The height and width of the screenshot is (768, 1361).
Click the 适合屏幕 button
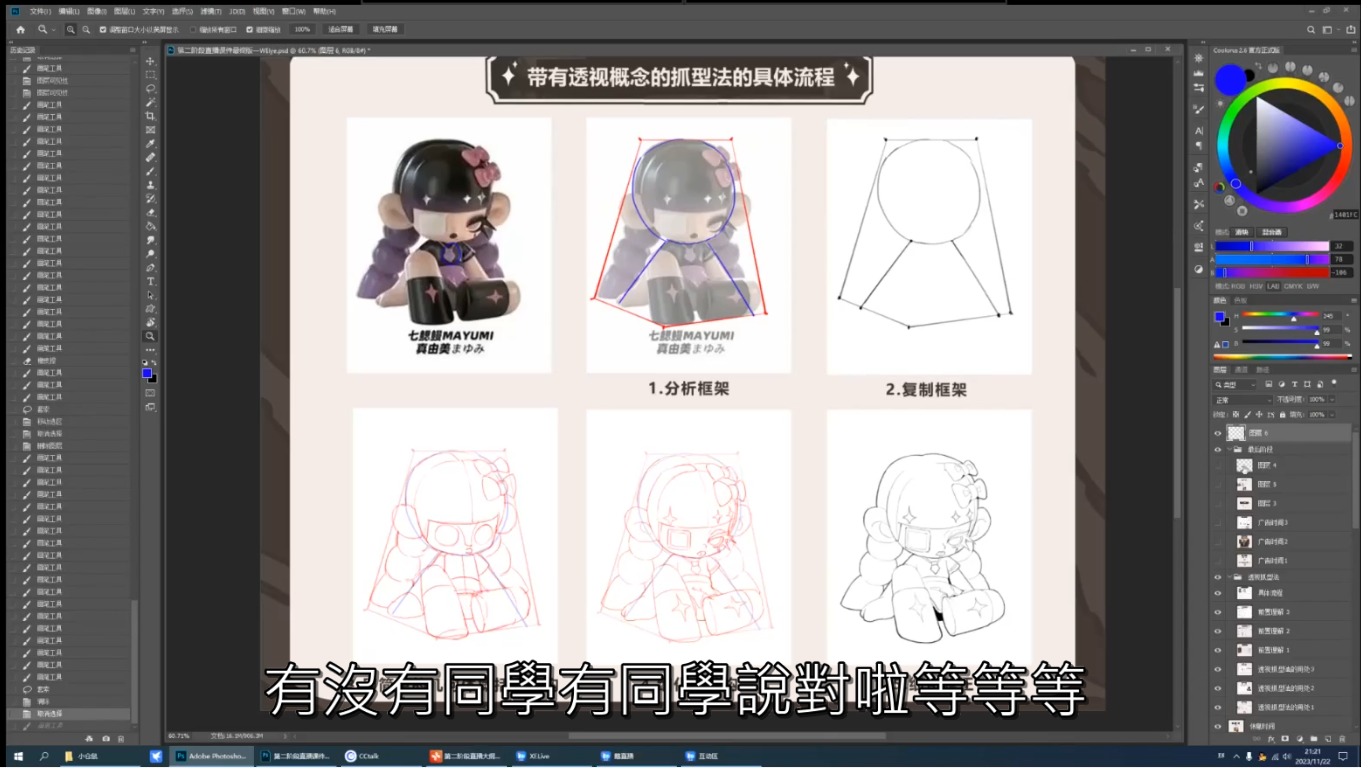pyautogui.click(x=340, y=29)
